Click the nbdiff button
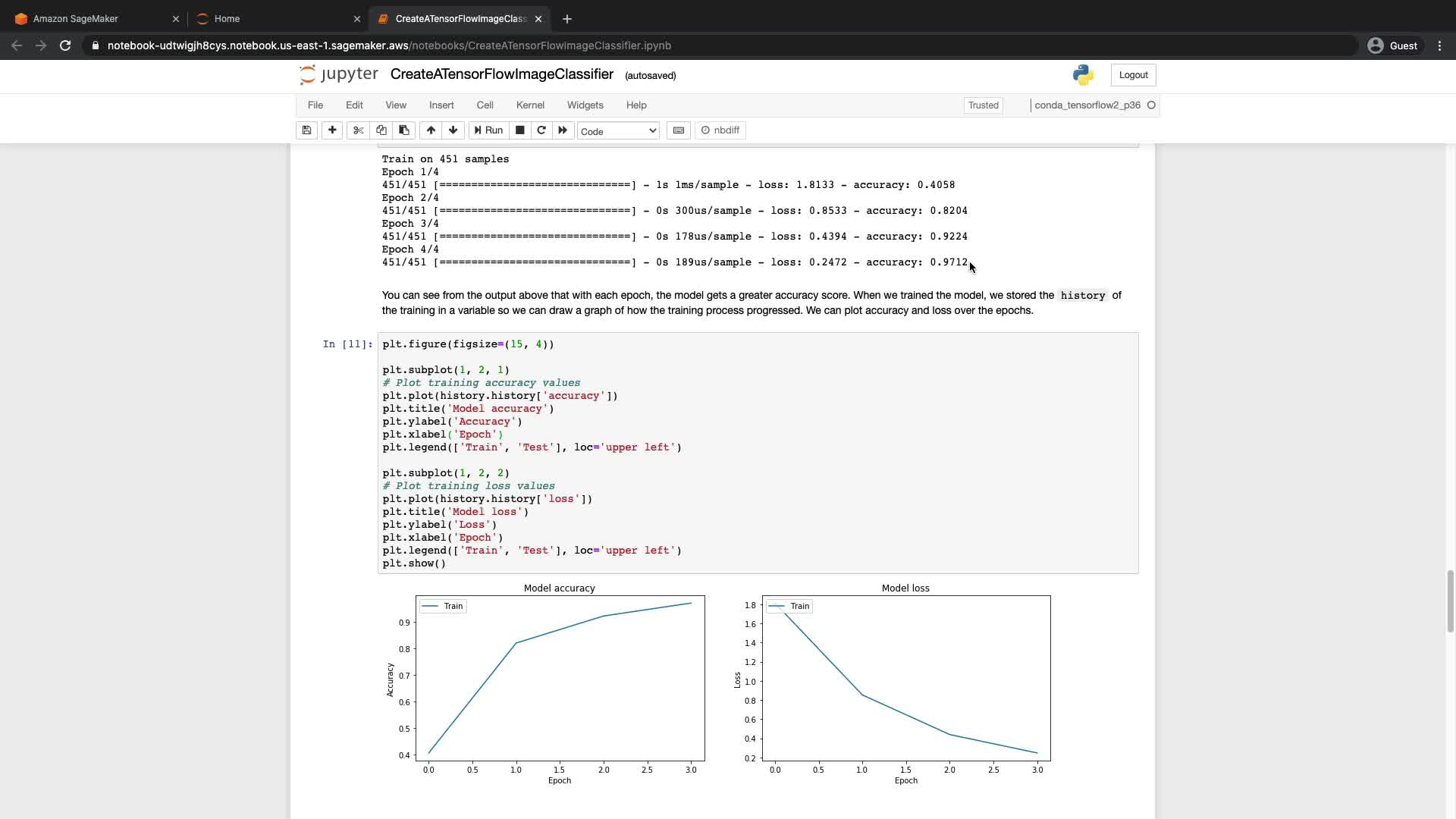Viewport: 1456px width, 819px height. (x=720, y=130)
